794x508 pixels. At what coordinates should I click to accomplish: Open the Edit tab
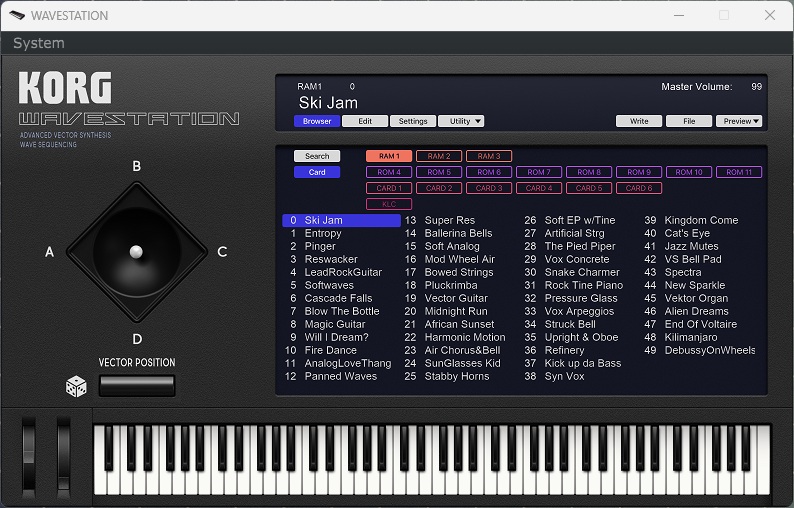(365, 121)
